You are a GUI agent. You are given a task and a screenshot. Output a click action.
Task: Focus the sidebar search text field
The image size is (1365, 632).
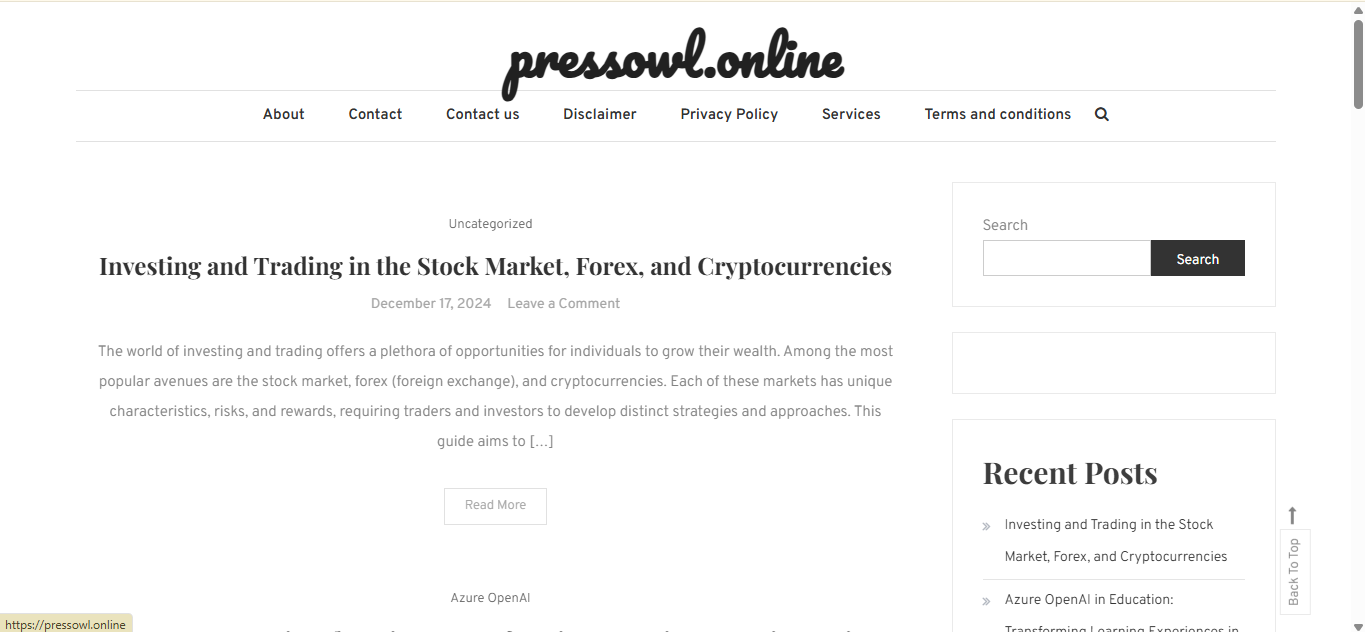1067,258
